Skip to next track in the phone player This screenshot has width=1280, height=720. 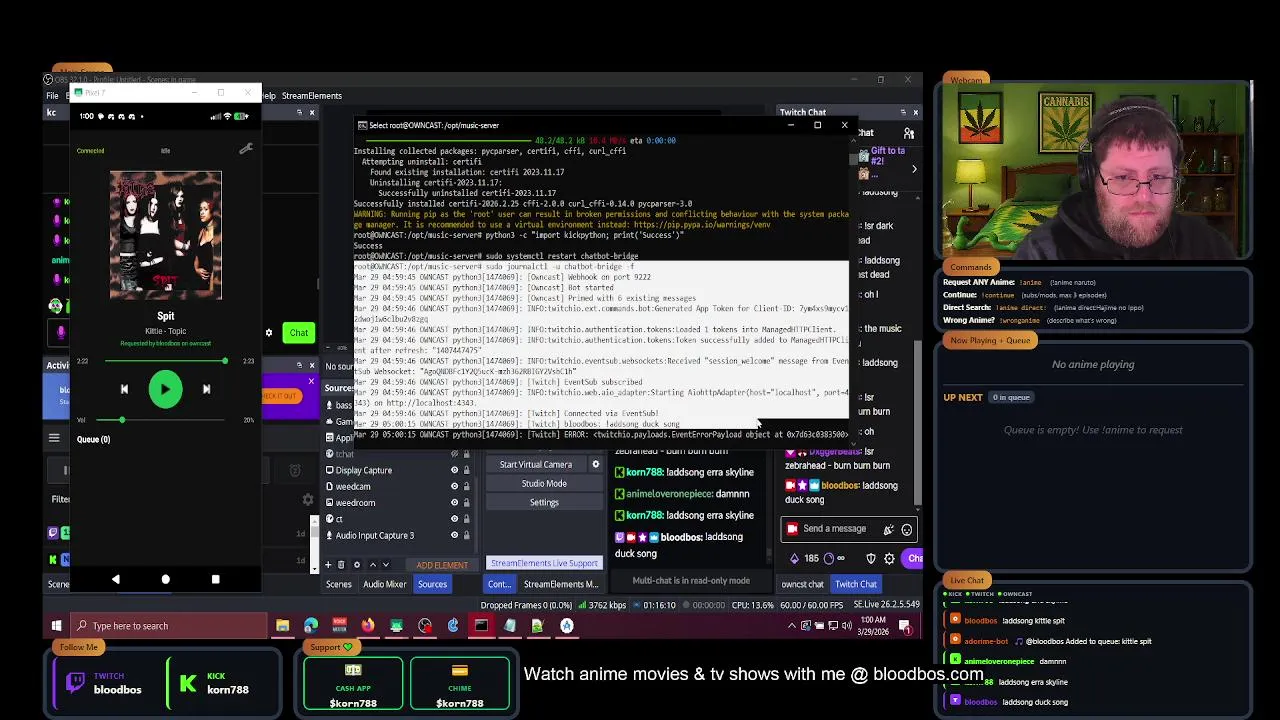[x=206, y=389]
